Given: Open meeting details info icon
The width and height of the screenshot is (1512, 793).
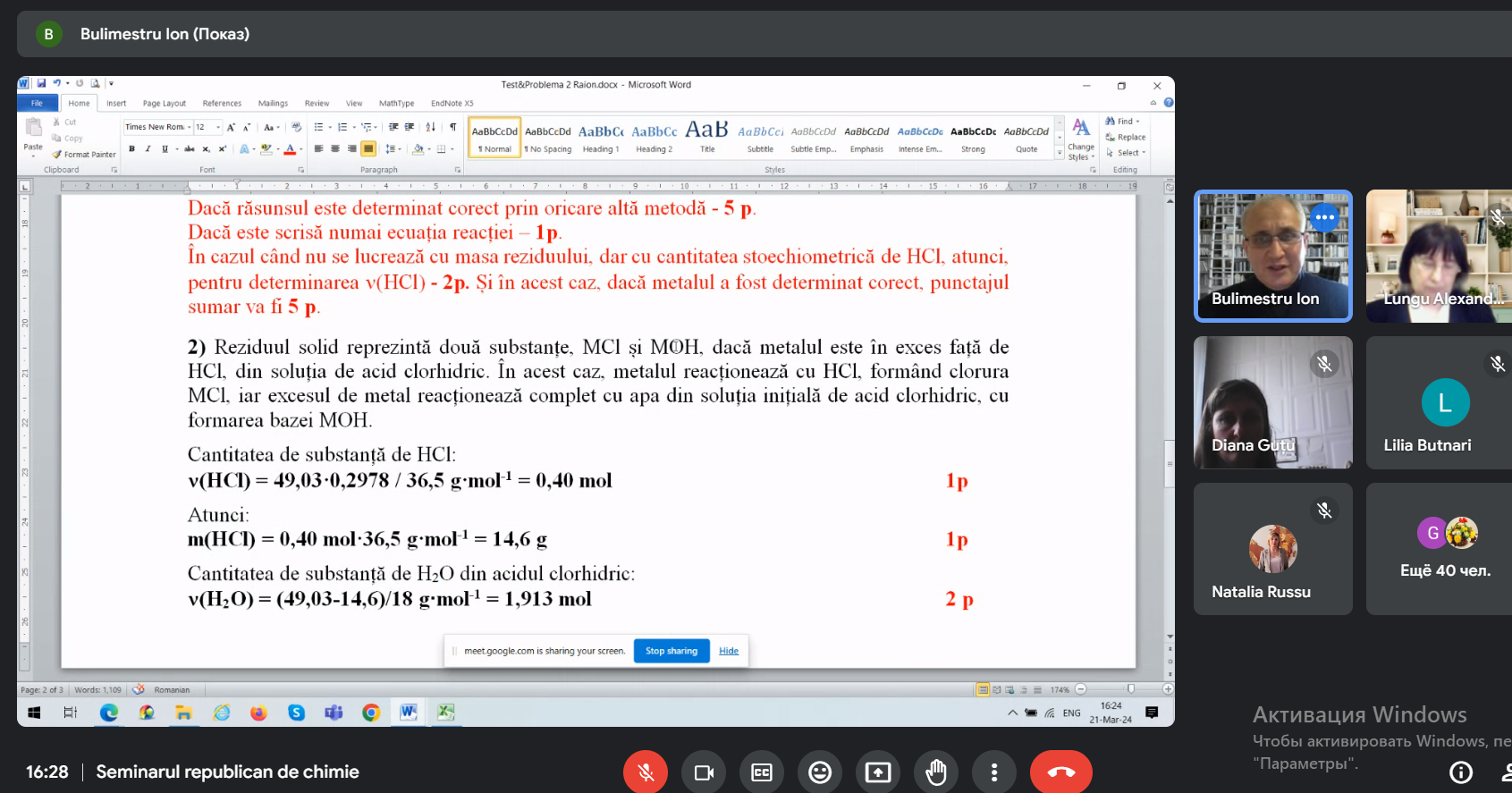Looking at the screenshot, I should pyautogui.click(x=1461, y=772).
